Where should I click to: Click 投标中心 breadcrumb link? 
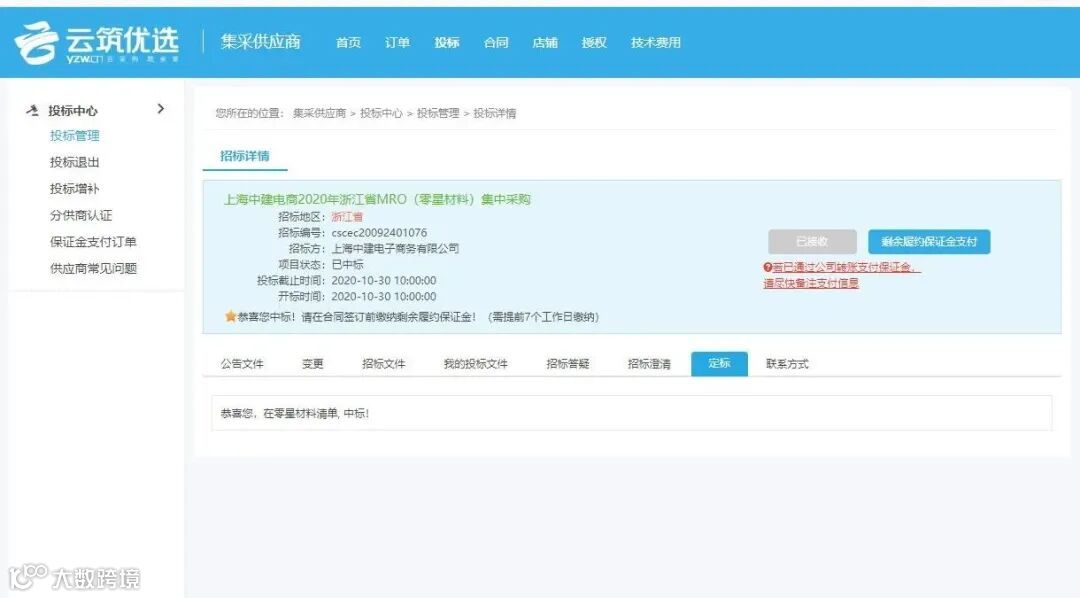pos(381,113)
